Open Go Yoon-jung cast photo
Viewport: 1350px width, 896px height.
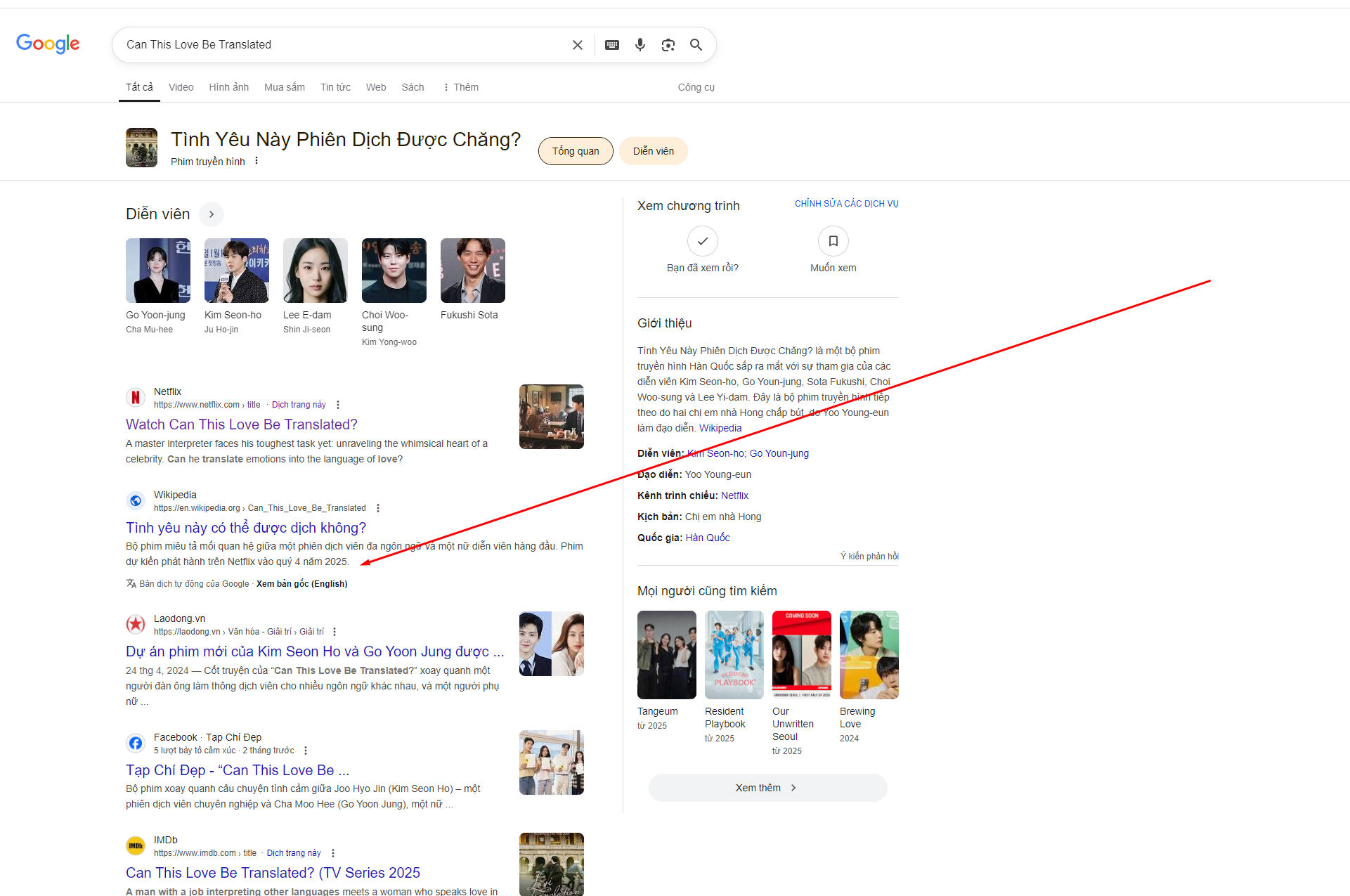[158, 271]
